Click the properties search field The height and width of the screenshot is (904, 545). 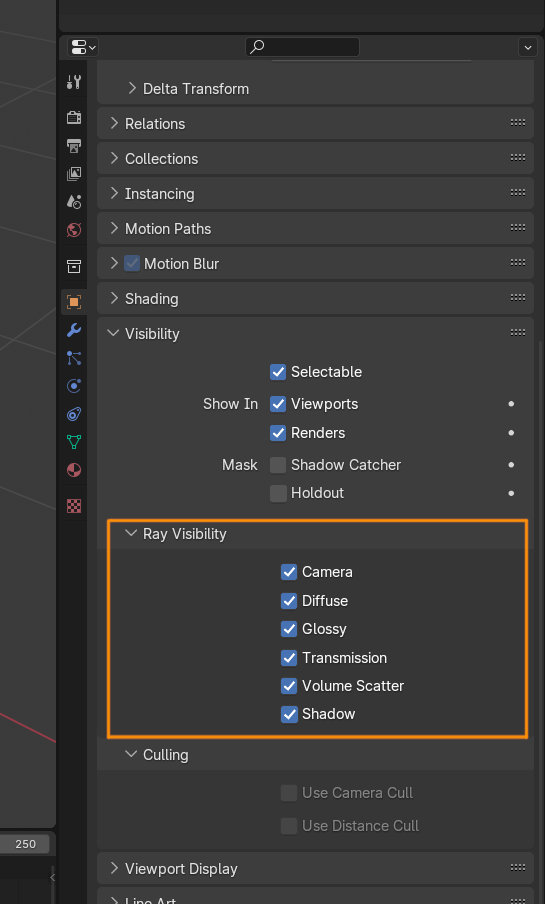(302, 47)
